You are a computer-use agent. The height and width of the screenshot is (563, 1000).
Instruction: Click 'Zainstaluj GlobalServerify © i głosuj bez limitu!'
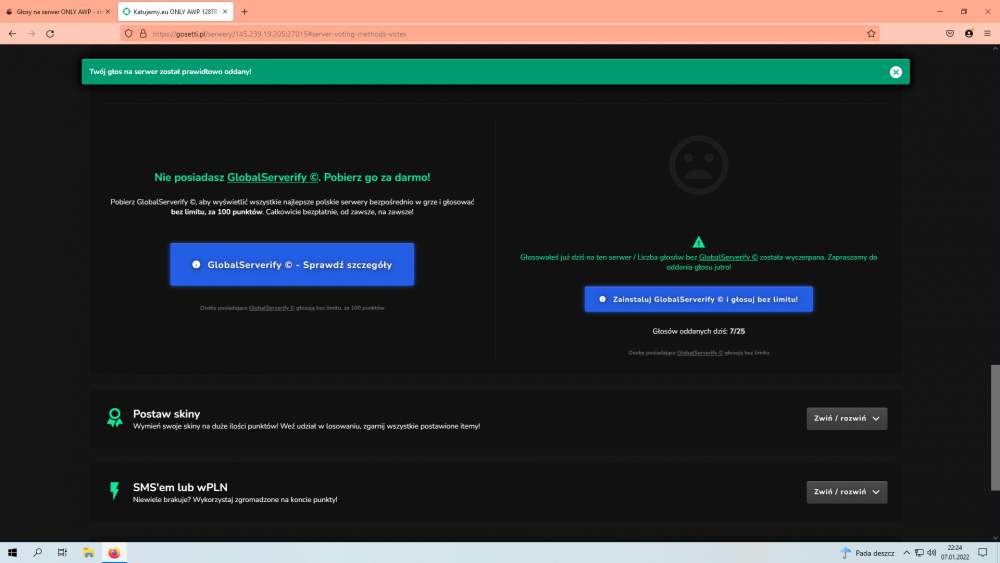coord(698,299)
